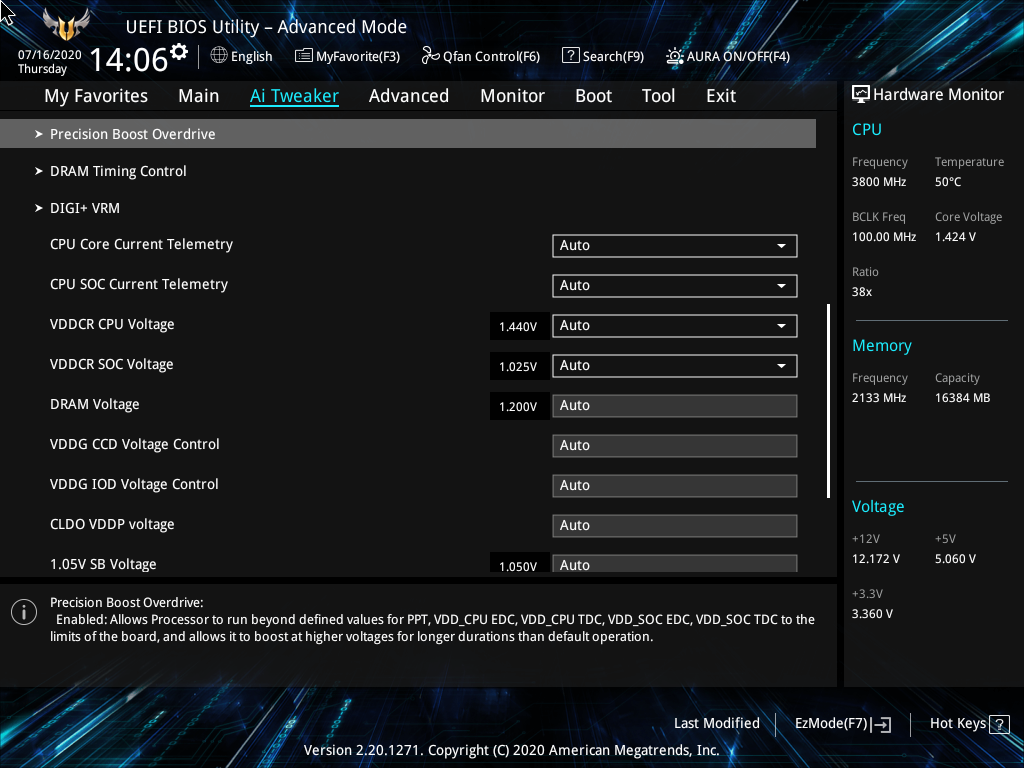The height and width of the screenshot is (768, 1024).
Task: Open Qfan Control fan icon
Action: coord(430,56)
